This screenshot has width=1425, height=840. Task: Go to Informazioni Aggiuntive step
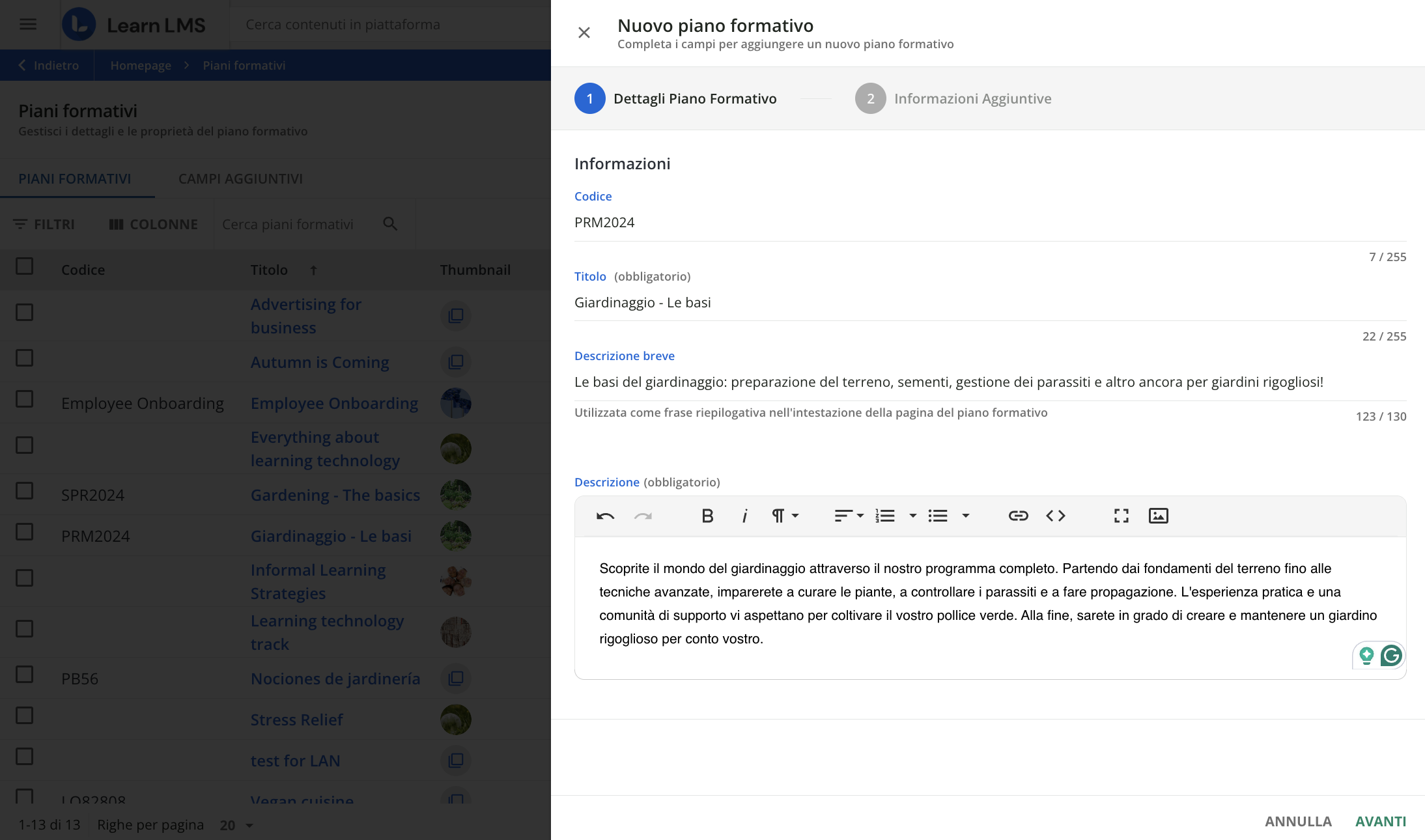point(953,98)
